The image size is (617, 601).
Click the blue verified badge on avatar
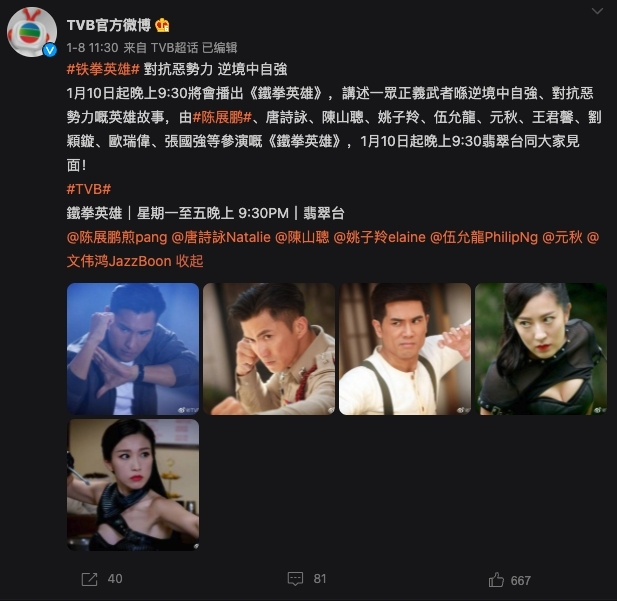tap(50, 50)
